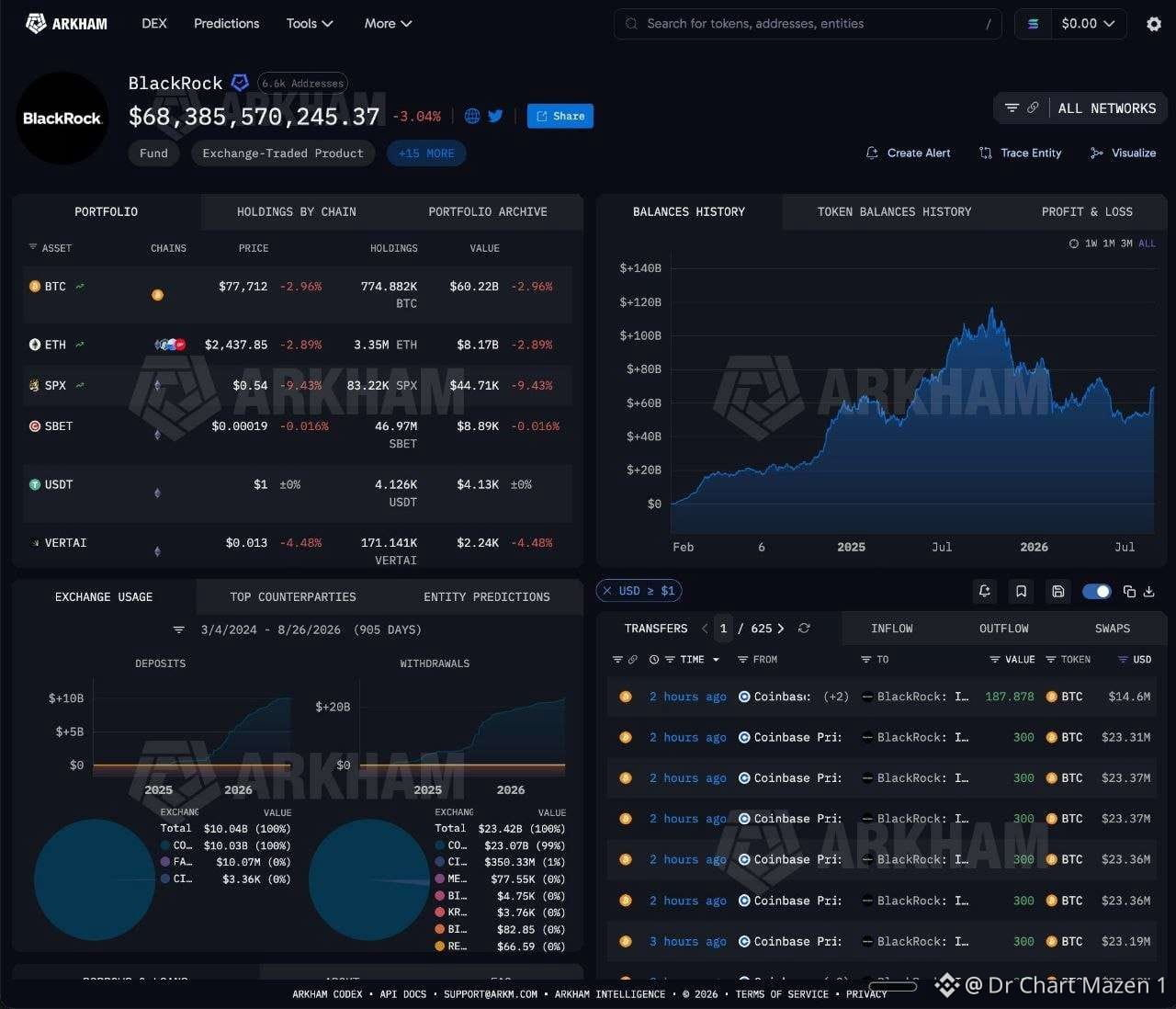Click the bookmark icon above transfers table
The height and width of the screenshot is (1009, 1176).
pos(1021,591)
